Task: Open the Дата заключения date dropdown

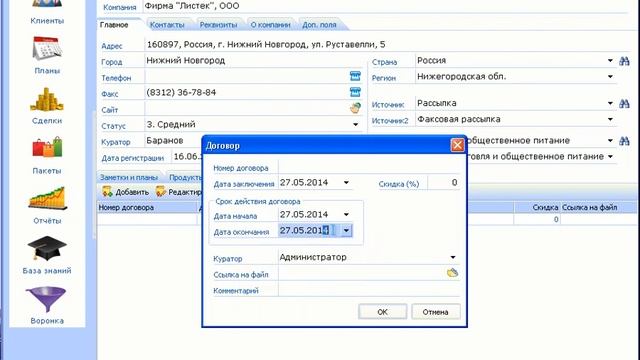Action: [x=346, y=182]
